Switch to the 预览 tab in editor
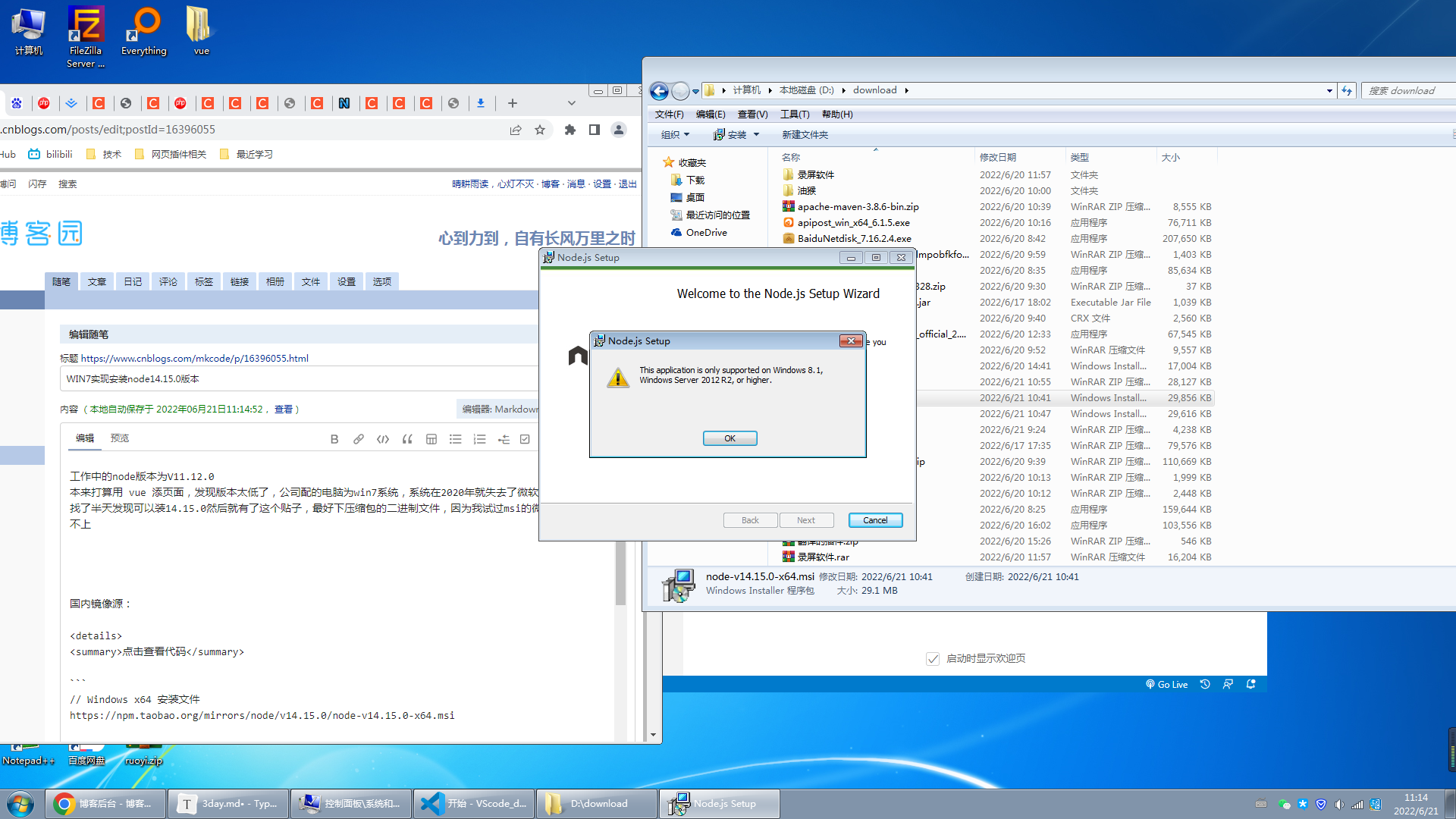1456x819 pixels. (120, 438)
